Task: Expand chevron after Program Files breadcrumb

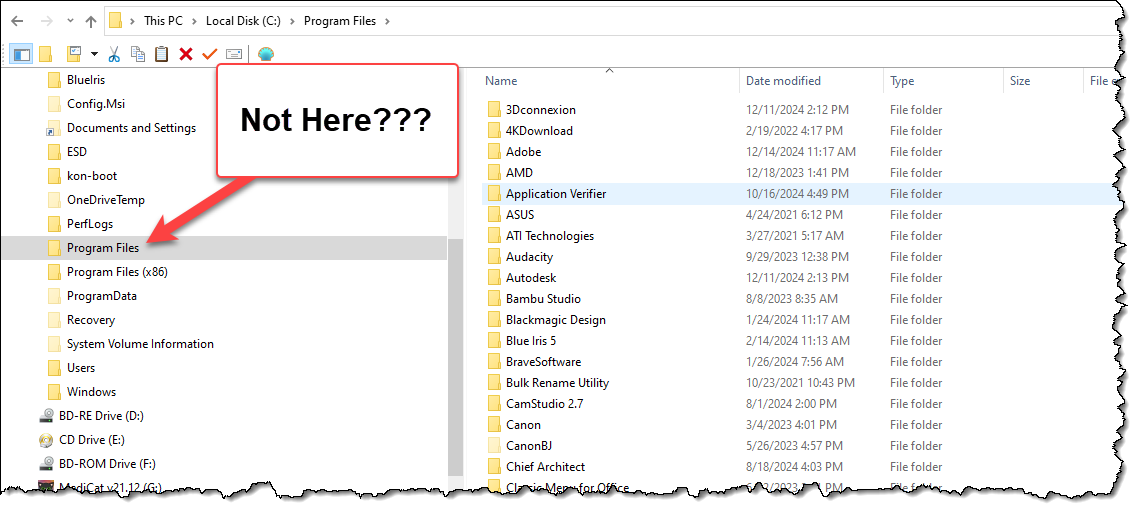Action: 387,21
